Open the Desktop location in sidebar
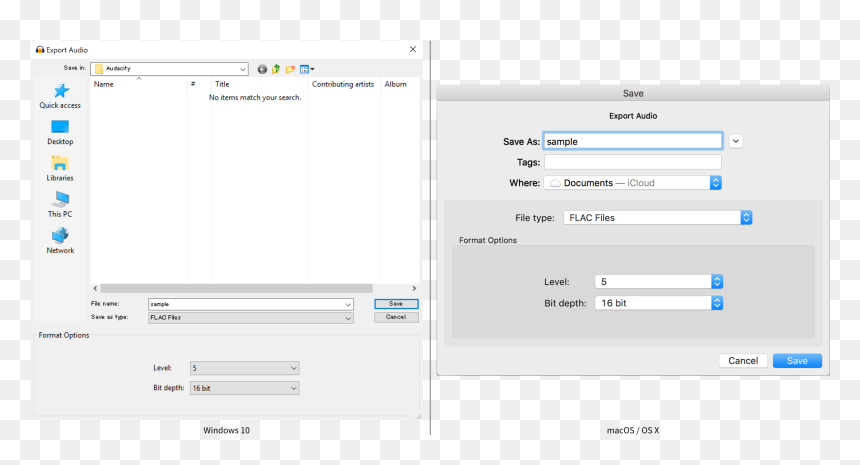This screenshot has width=860, height=465. click(60, 133)
